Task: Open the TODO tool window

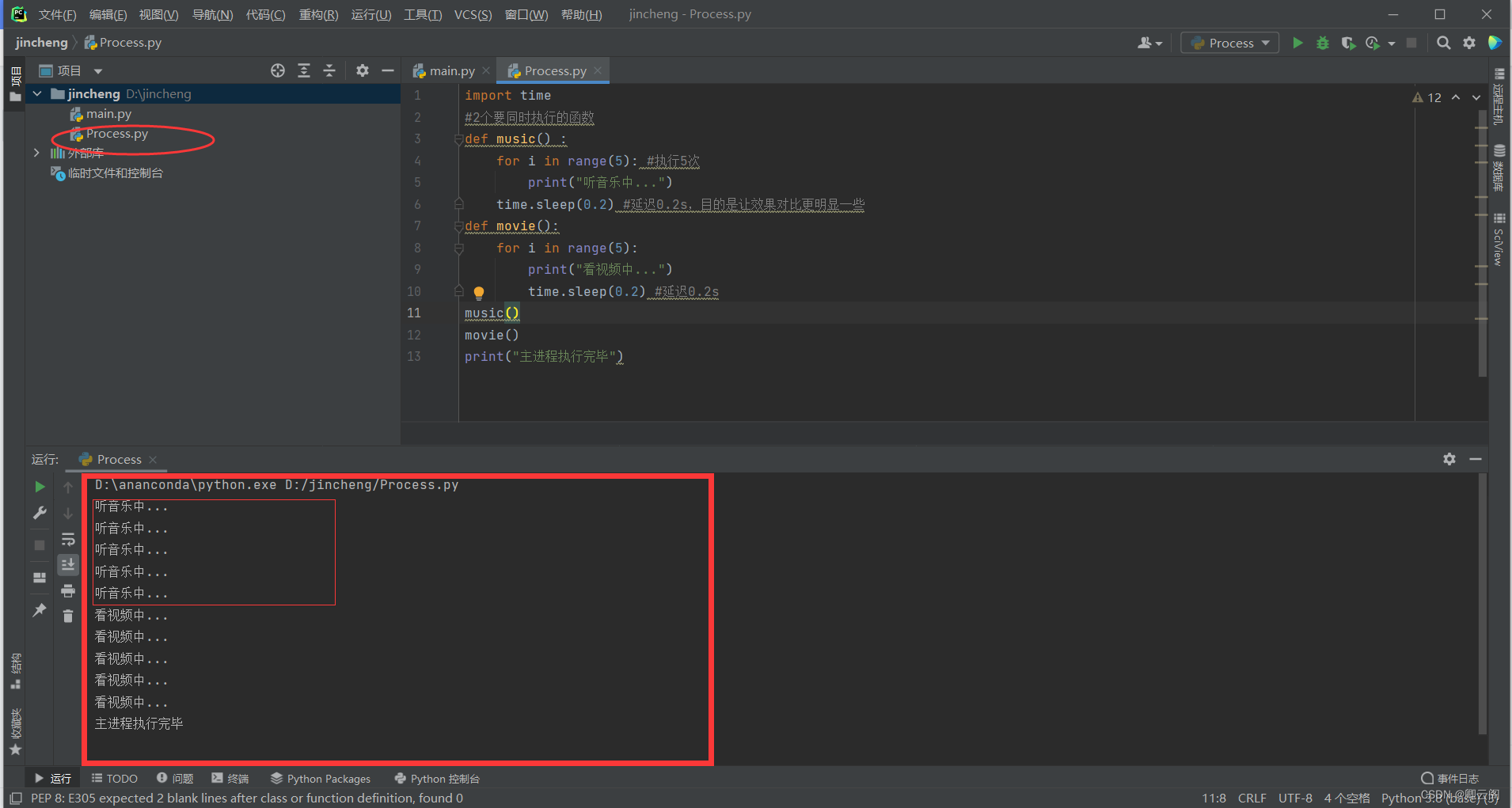Action: pos(114,779)
